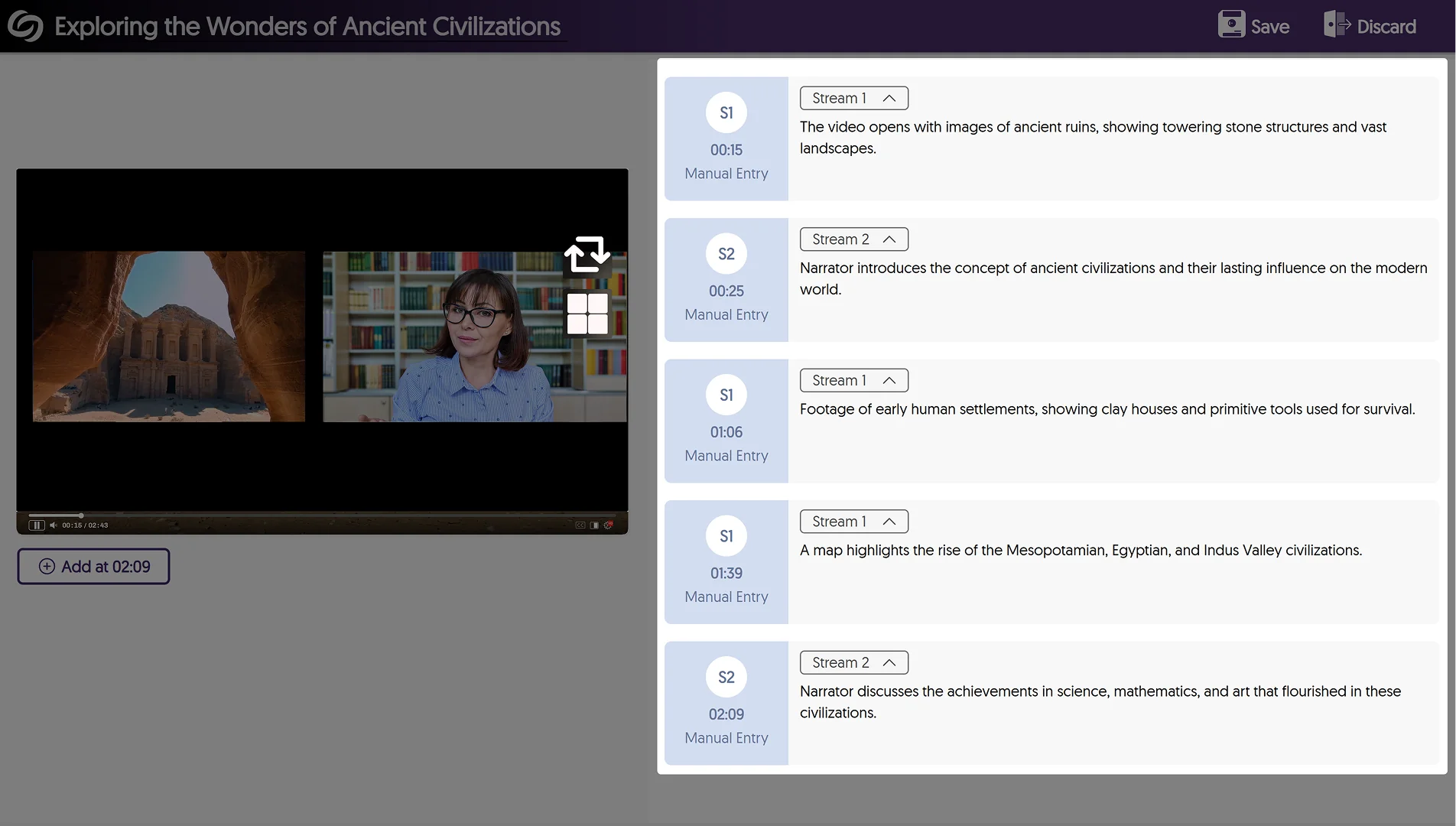Toggle closed captions CC in player
1456x826 pixels.
580,525
